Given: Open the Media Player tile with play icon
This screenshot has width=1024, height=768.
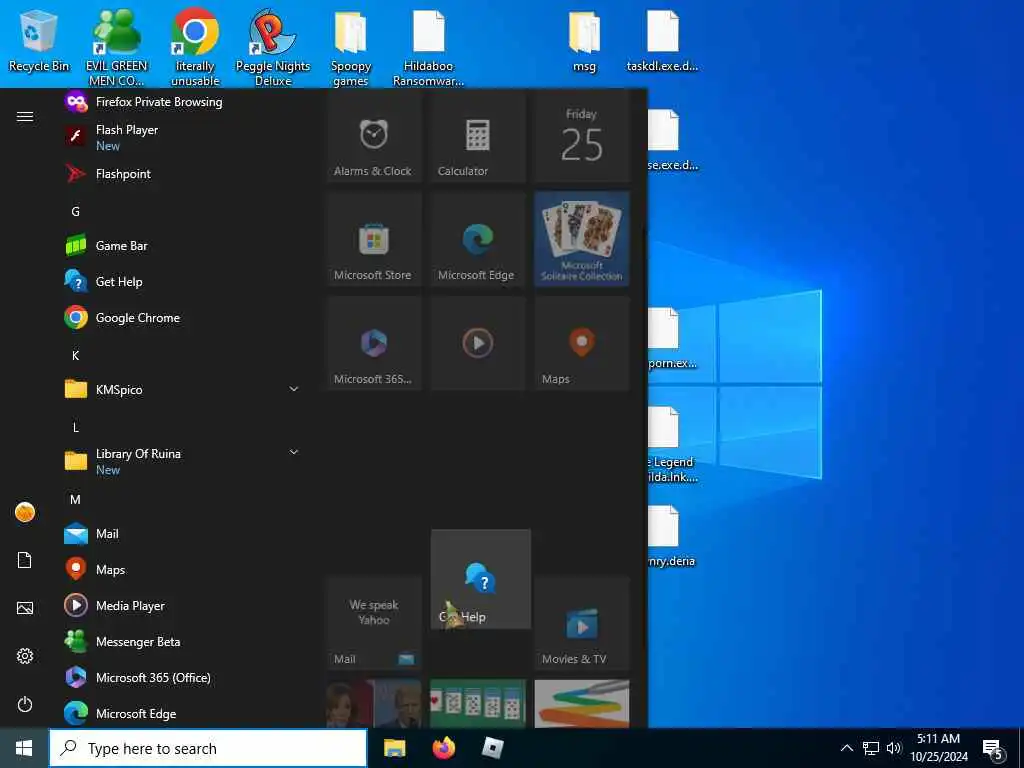Looking at the screenshot, I should pos(478,343).
